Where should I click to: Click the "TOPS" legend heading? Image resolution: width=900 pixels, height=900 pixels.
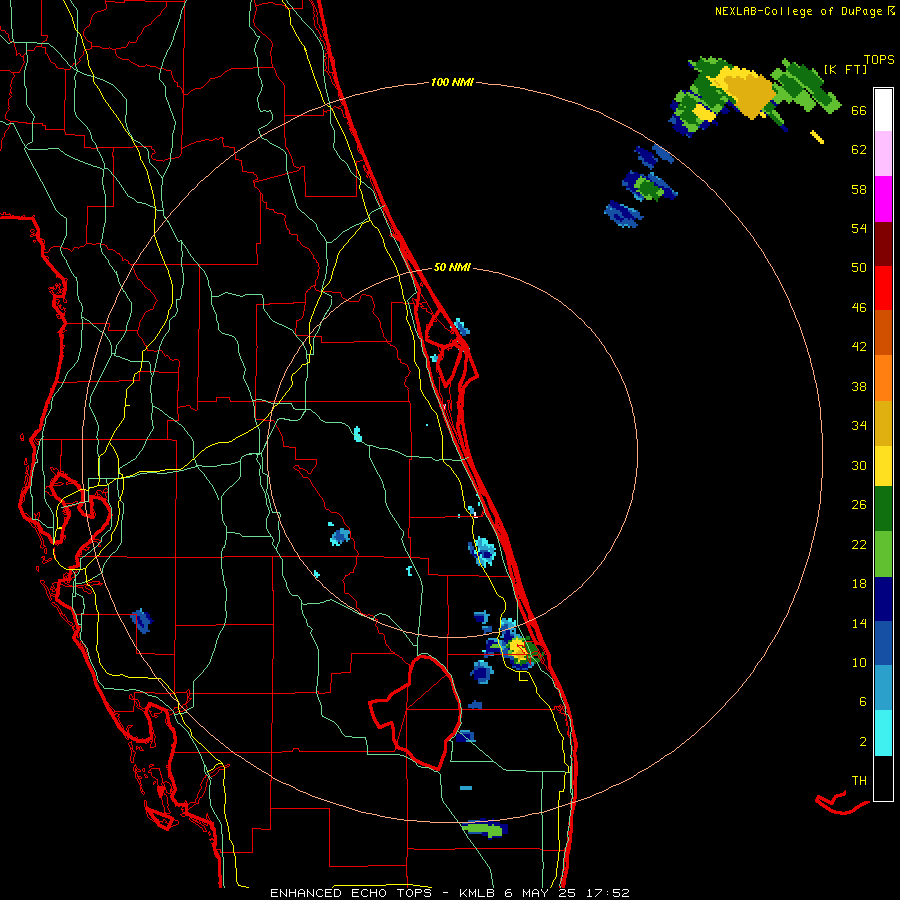pos(879,59)
